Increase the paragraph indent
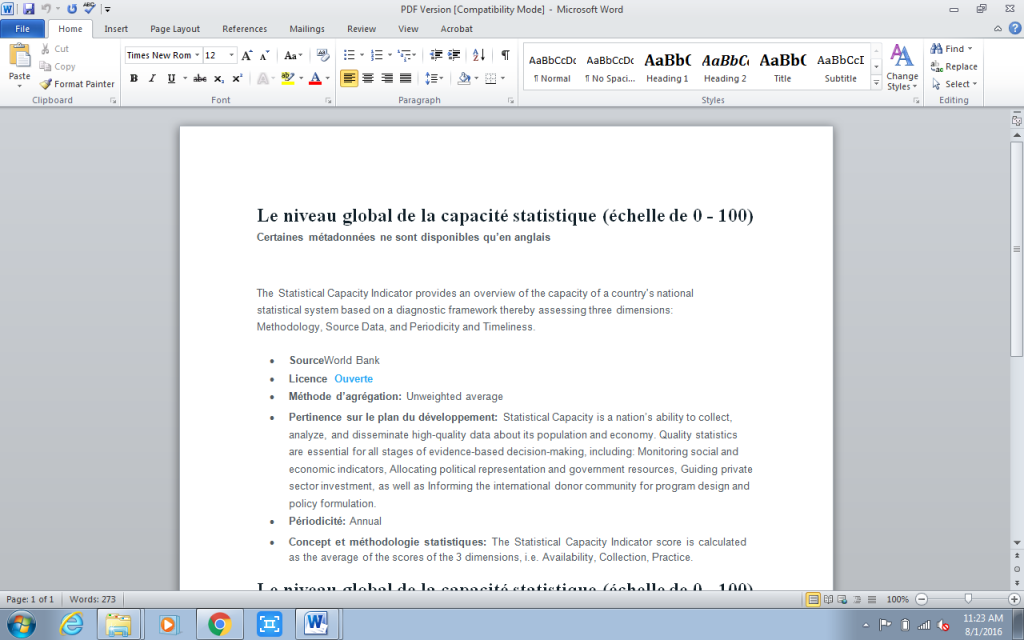The image size is (1024, 640). (454, 56)
